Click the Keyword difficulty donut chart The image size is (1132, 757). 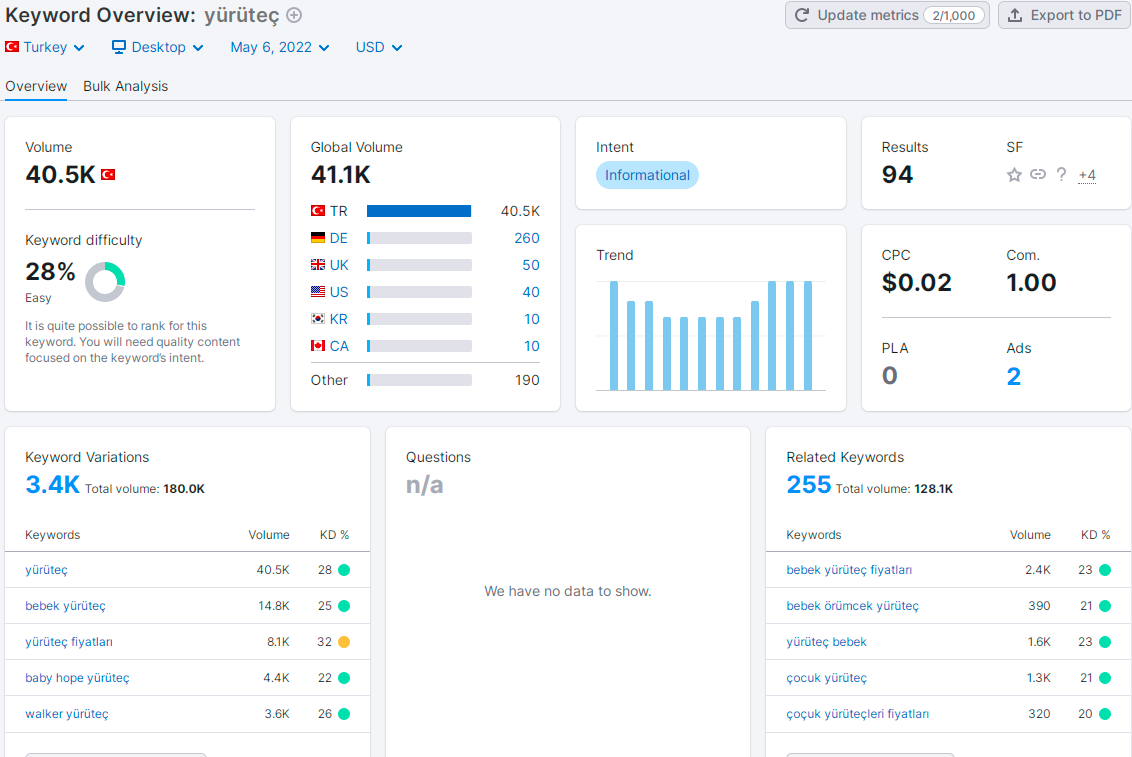point(105,281)
